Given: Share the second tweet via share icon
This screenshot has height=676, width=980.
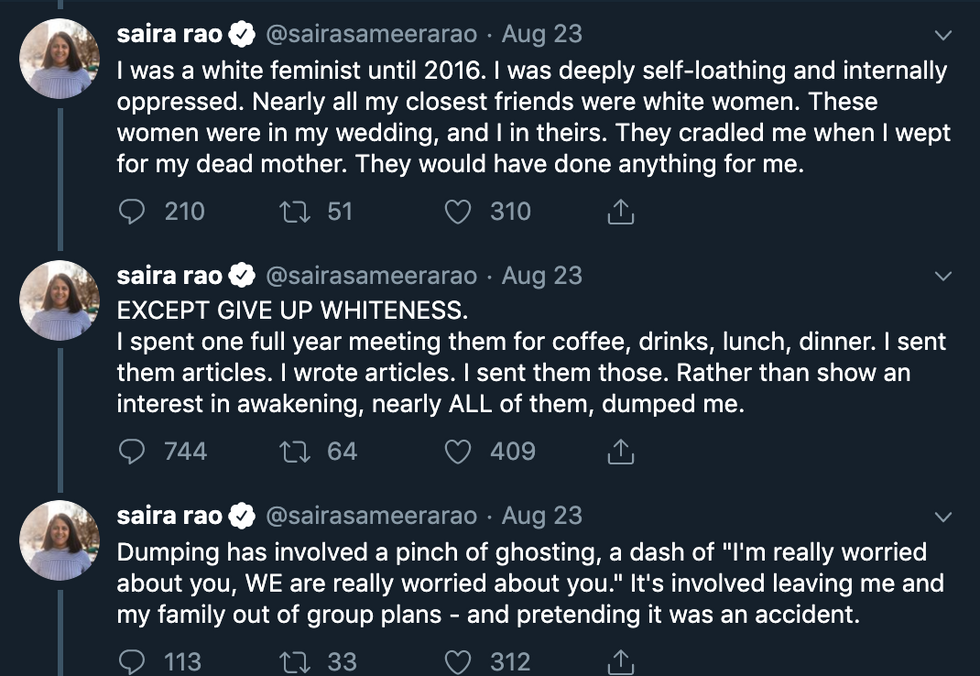Looking at the screenshot, I should coord(620,452).
